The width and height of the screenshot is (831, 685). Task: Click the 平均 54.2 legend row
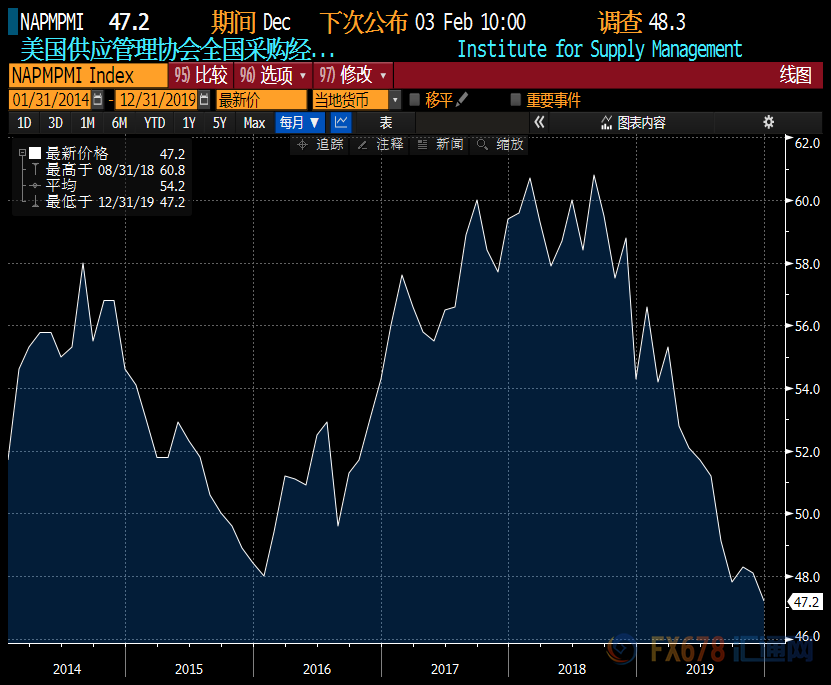(x=108, y=185)
